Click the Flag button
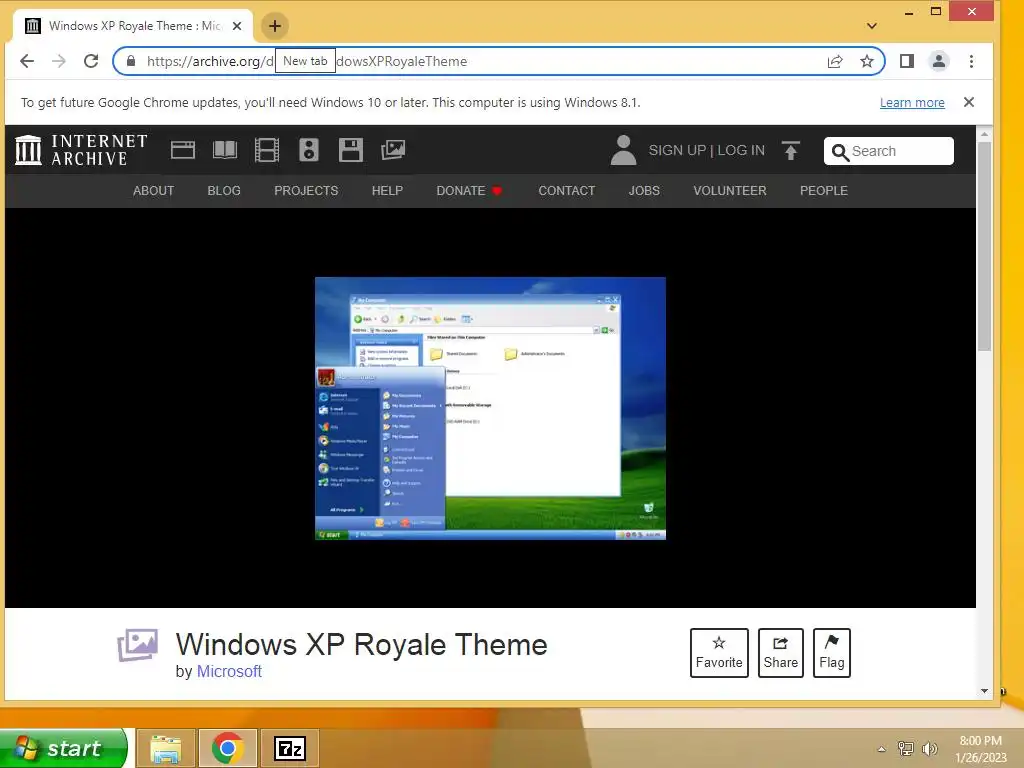Viewport: 1024px width, 768px height. [831, 653]
